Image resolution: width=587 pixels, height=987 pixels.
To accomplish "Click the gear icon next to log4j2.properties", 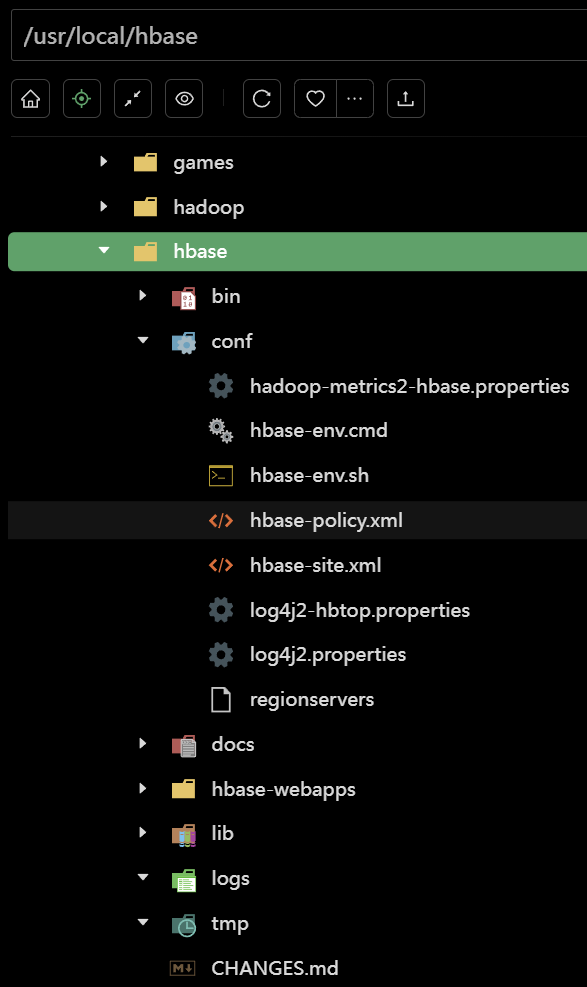I will 222,654.
